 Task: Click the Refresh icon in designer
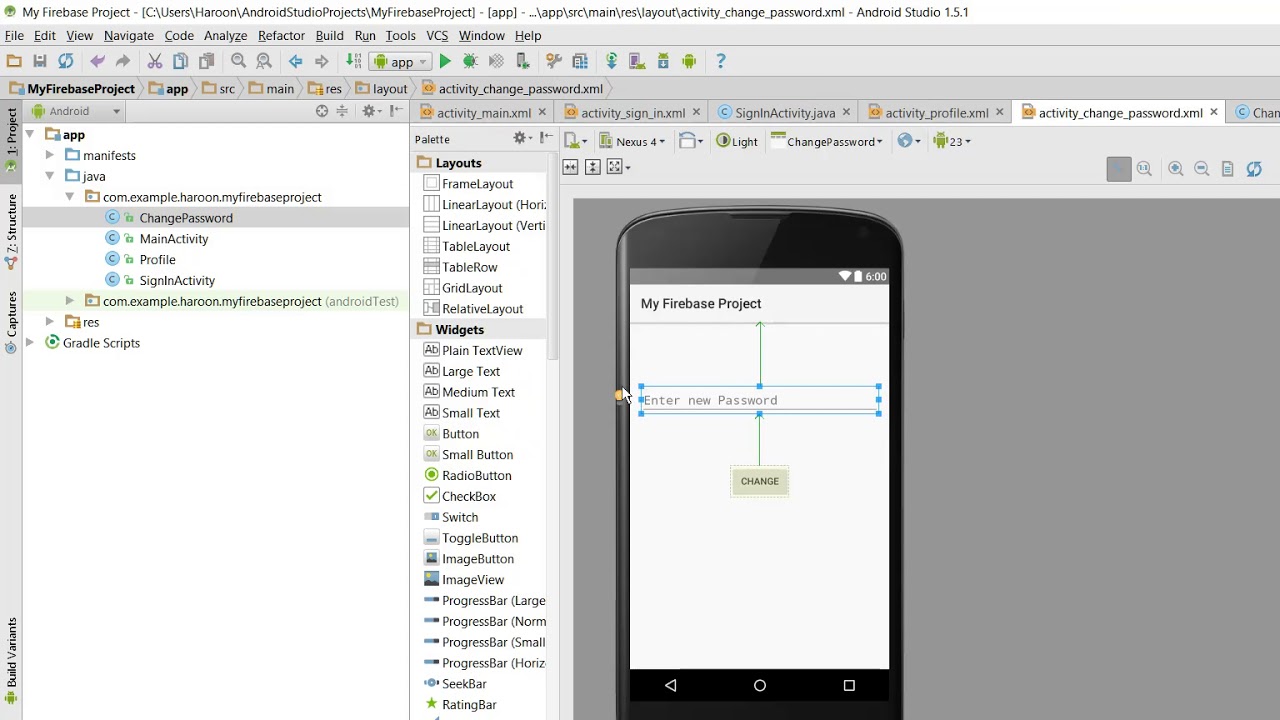[1254, 169]
